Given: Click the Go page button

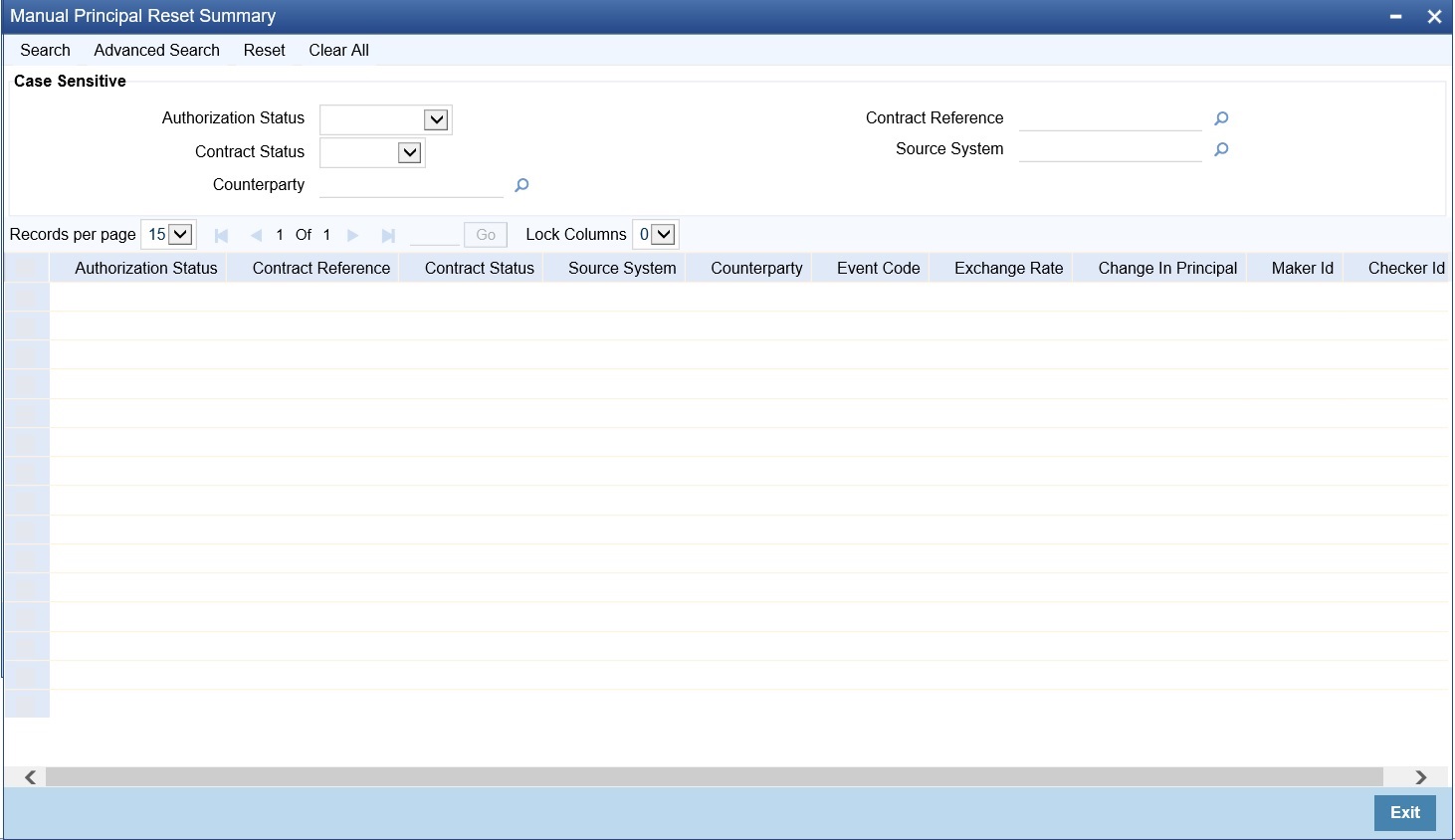Looking at the screenshot, I should click(x=486, y=235).
